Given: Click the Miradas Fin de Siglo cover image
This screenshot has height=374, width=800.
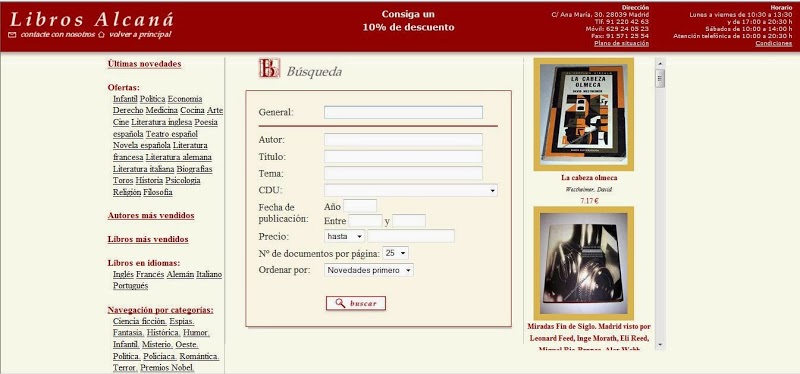Looking at the screenshot, I should pos(583,263).
